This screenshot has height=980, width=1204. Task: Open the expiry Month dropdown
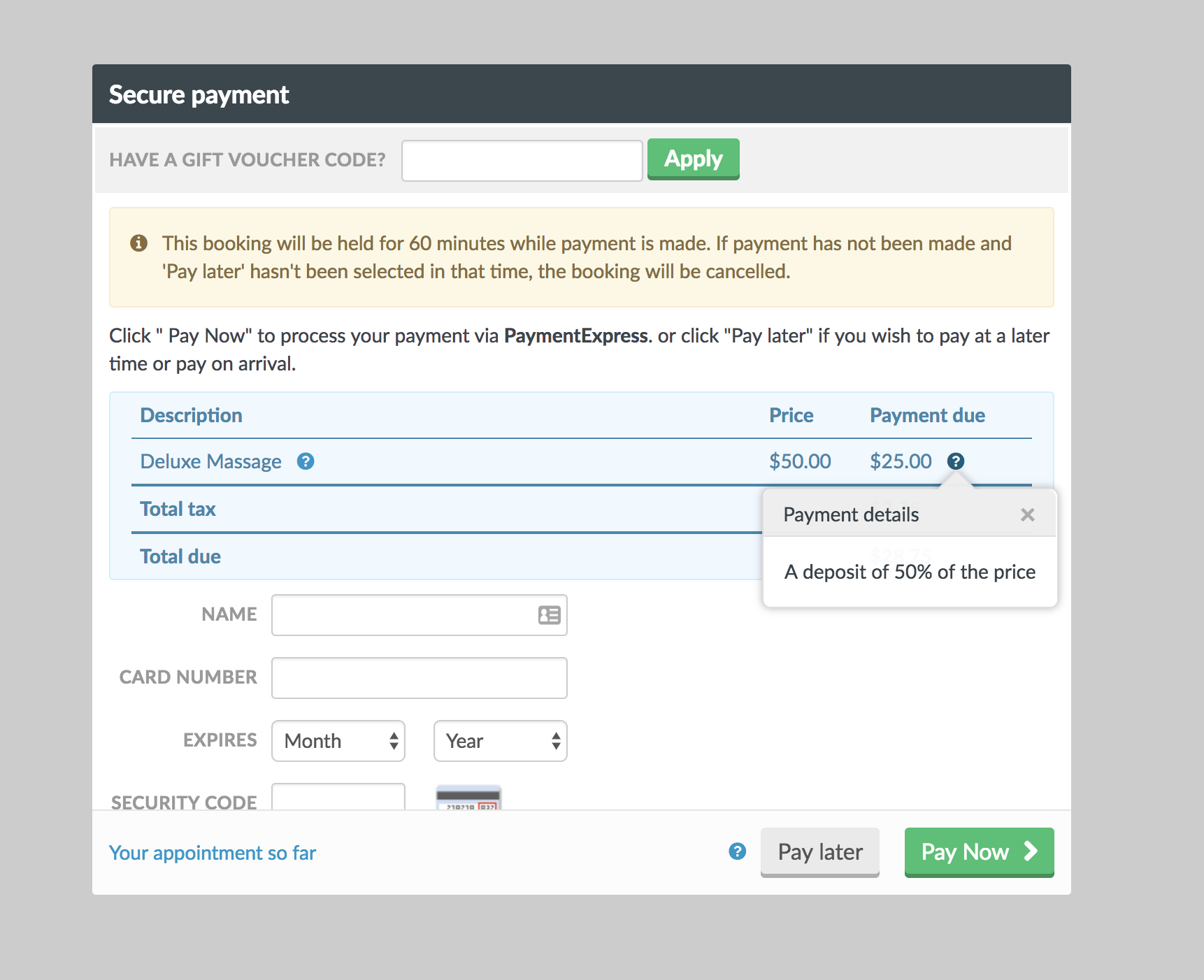pyautogui.click(x=338, y=741)
